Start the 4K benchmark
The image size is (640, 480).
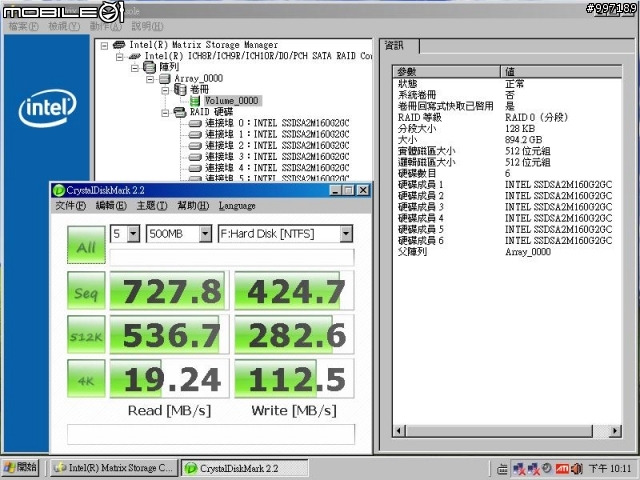pos(86,378)
